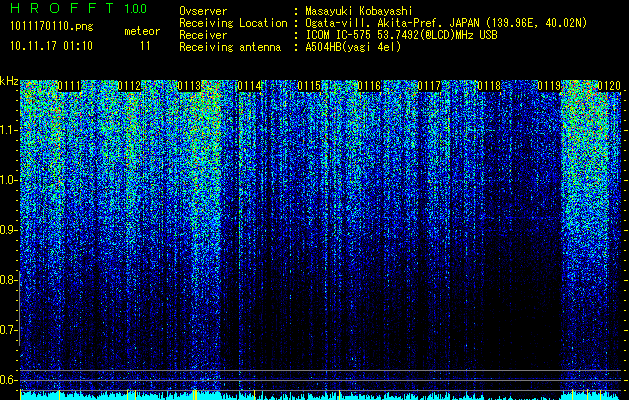Image resolution: width=629 pixels, height=400 pixels.
Task: Click the 0117 time marker
Action: click(x=429, y=86)
